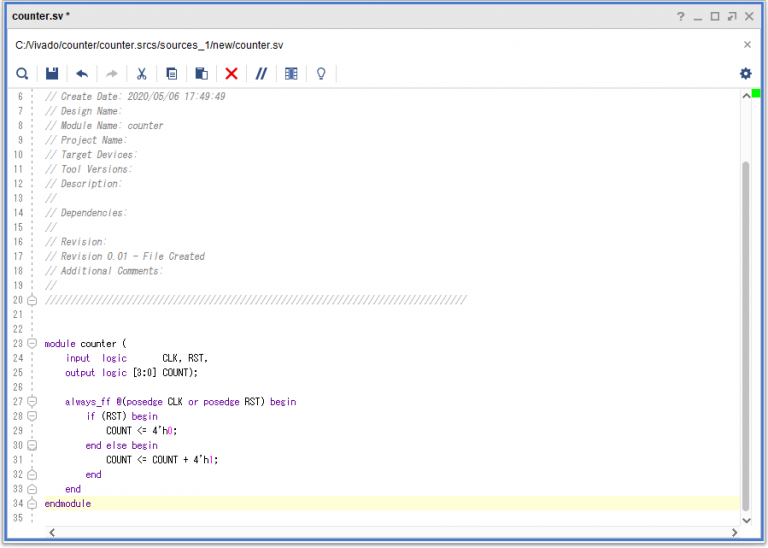Open editor settings gear
This screenshot has width=768, height=548.
pos(745,74)
